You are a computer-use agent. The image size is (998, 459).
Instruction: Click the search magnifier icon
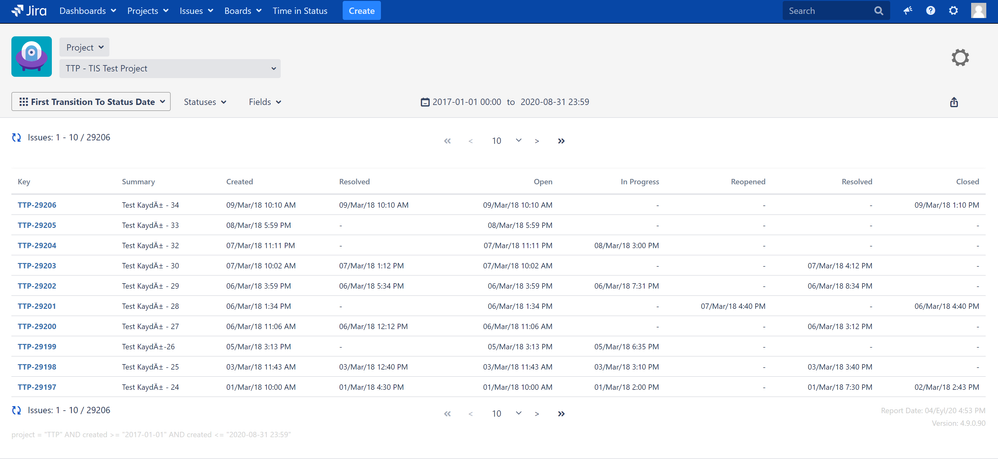[878, 11]
